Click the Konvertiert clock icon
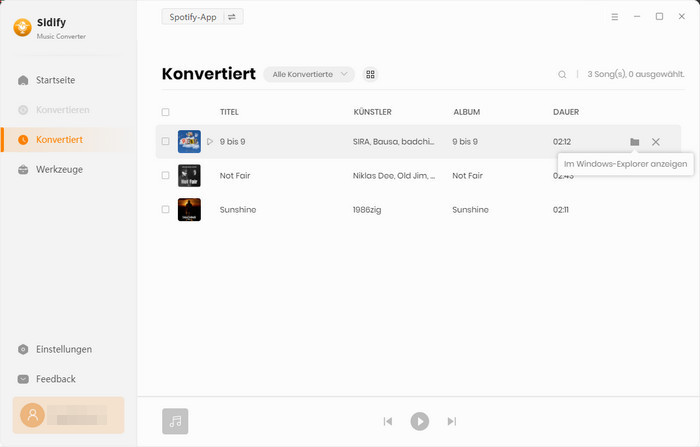 pos(23,140)
